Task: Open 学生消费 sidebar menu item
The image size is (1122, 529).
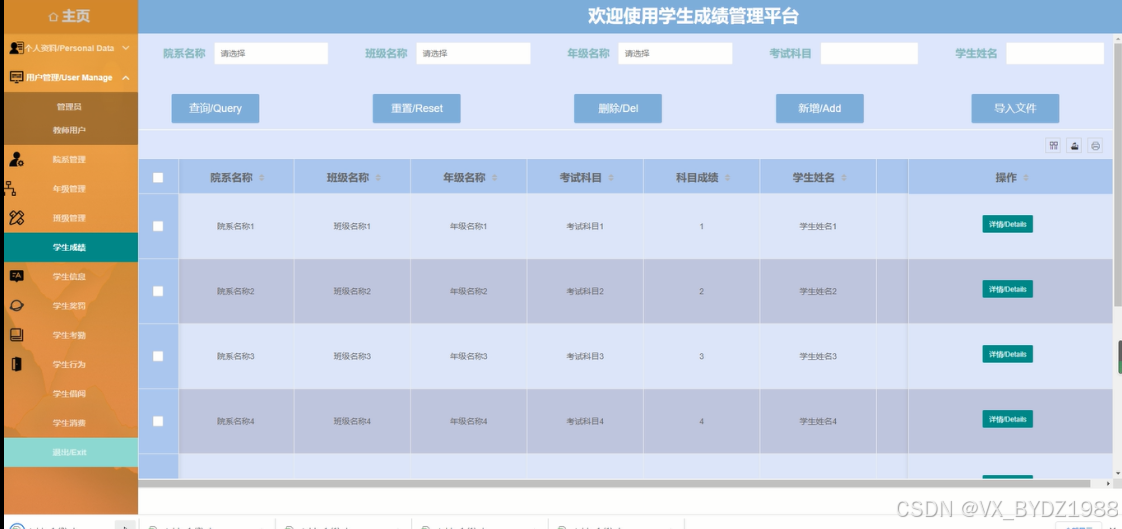Action: [69, 422]
